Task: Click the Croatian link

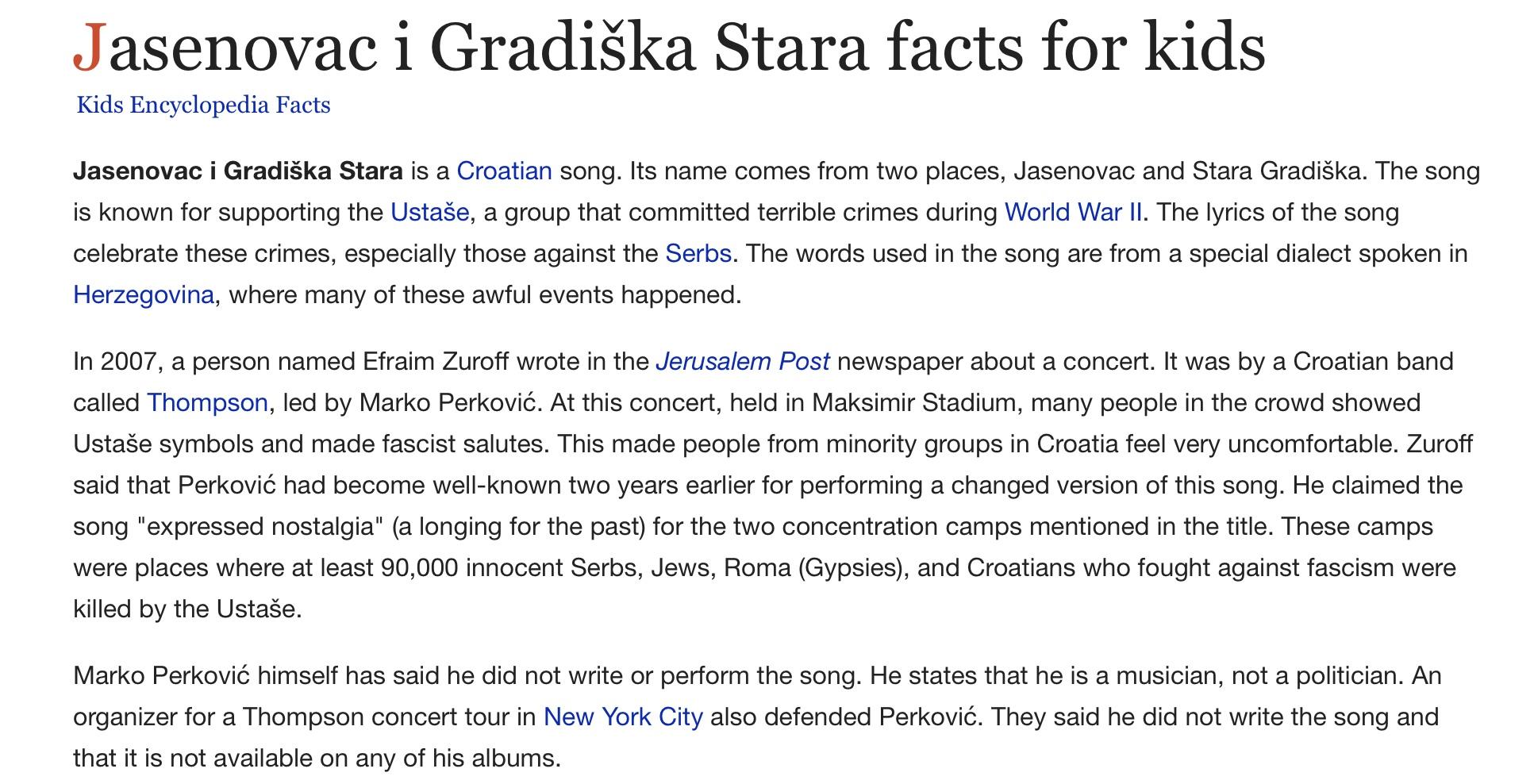Action: click(x=504, y=171)
